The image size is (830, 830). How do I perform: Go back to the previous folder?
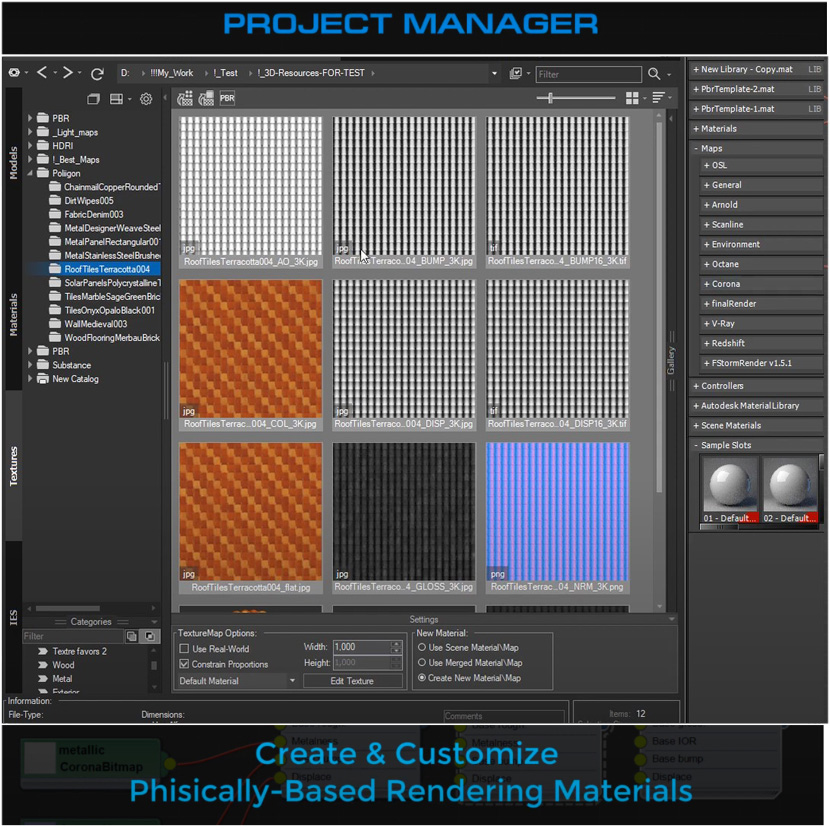(x=42, y=73)
